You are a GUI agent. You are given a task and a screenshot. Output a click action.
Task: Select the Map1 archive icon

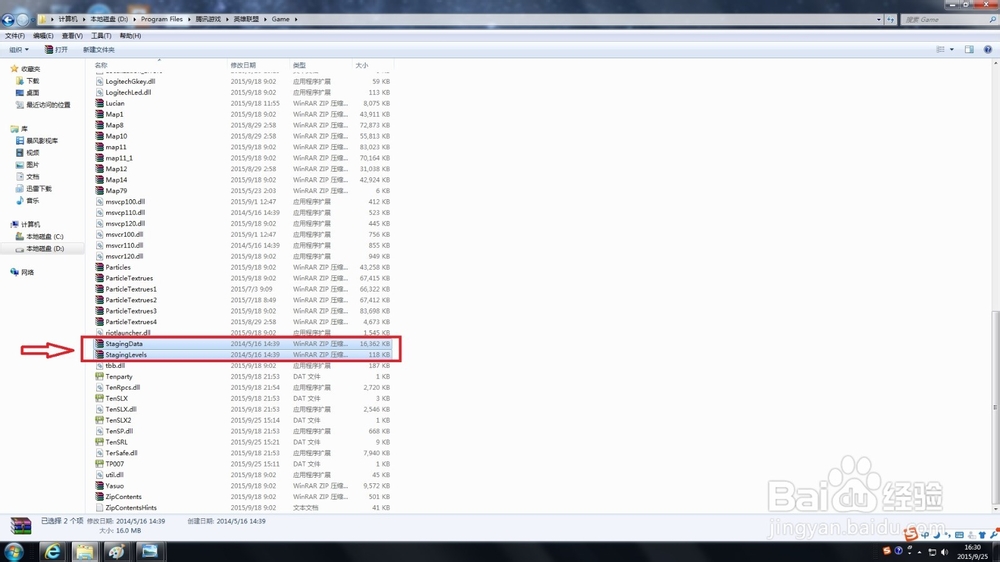99,114
